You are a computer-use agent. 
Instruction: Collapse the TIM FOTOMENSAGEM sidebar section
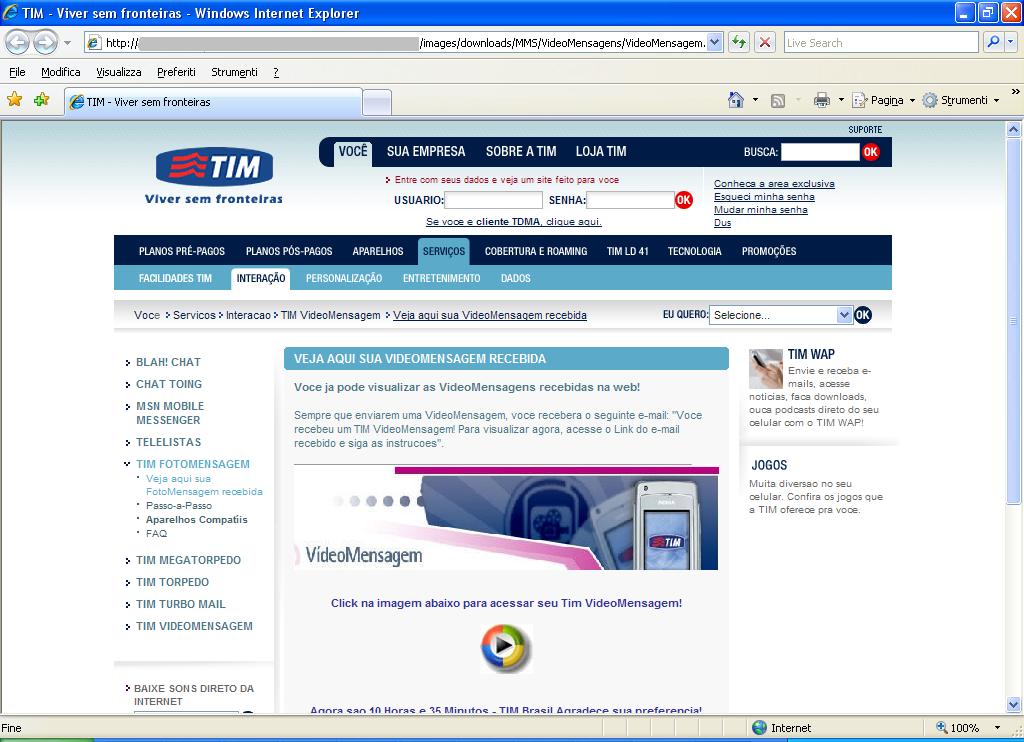[127, 464]
